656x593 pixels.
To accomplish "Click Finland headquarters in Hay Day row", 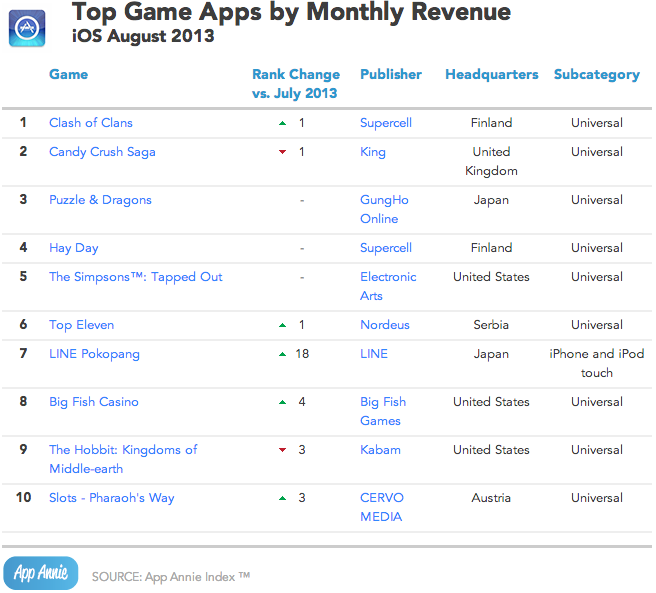I will 491,248.
